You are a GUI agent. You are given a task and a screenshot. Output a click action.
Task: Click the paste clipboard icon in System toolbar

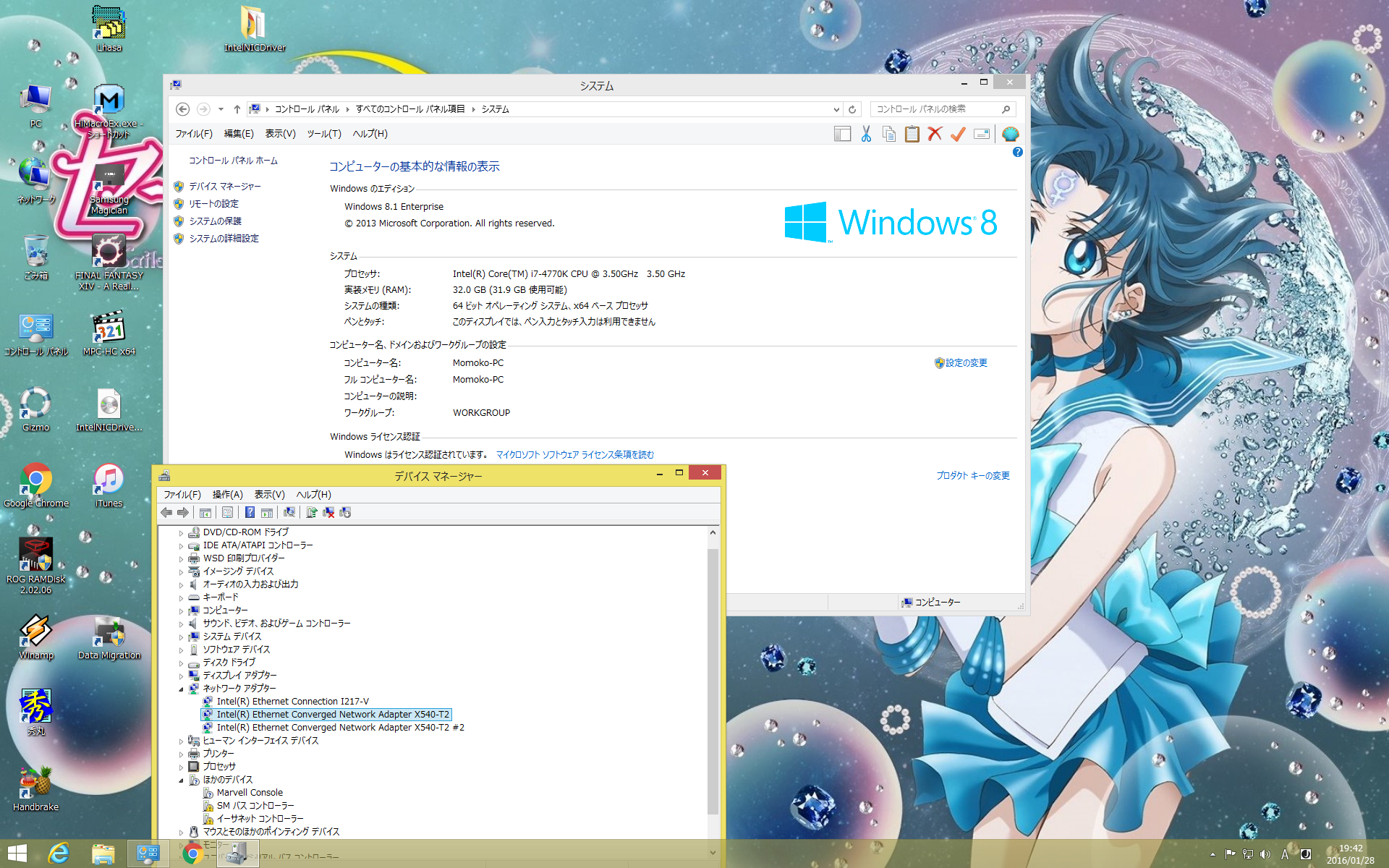(912, 134)
